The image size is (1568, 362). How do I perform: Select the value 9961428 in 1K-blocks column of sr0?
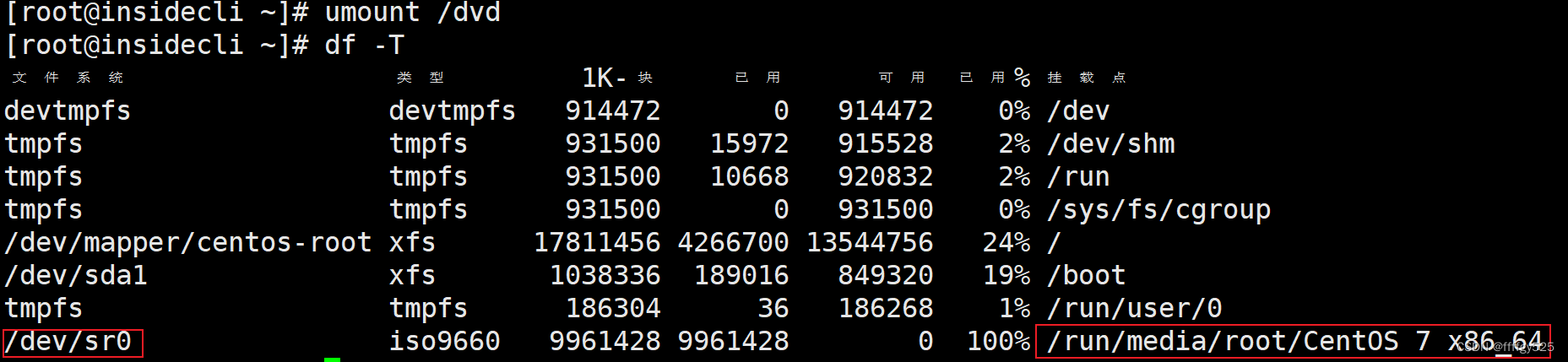(x=605, y=341)
